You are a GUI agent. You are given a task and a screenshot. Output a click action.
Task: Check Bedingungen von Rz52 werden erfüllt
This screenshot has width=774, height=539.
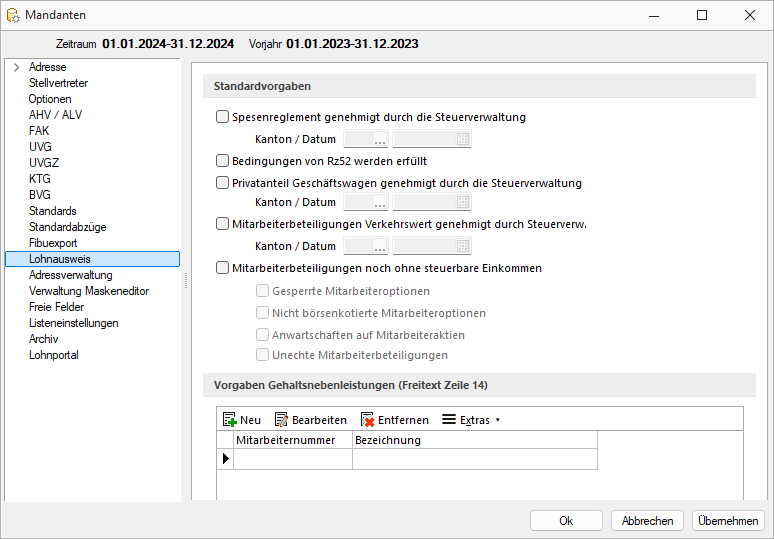click(223, 160)
